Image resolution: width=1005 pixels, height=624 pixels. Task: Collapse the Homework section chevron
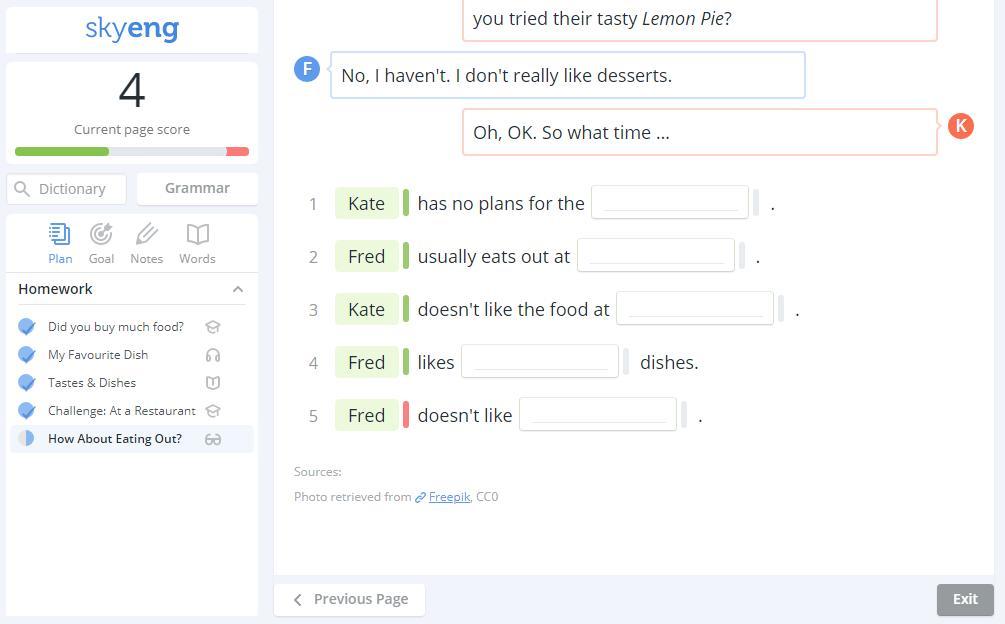point(238,290)
